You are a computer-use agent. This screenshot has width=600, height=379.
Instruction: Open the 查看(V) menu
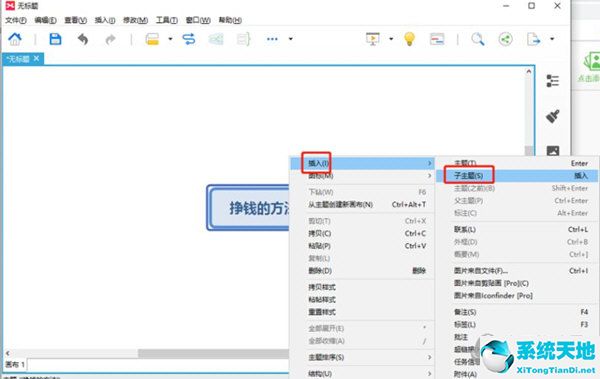(75, 20)
